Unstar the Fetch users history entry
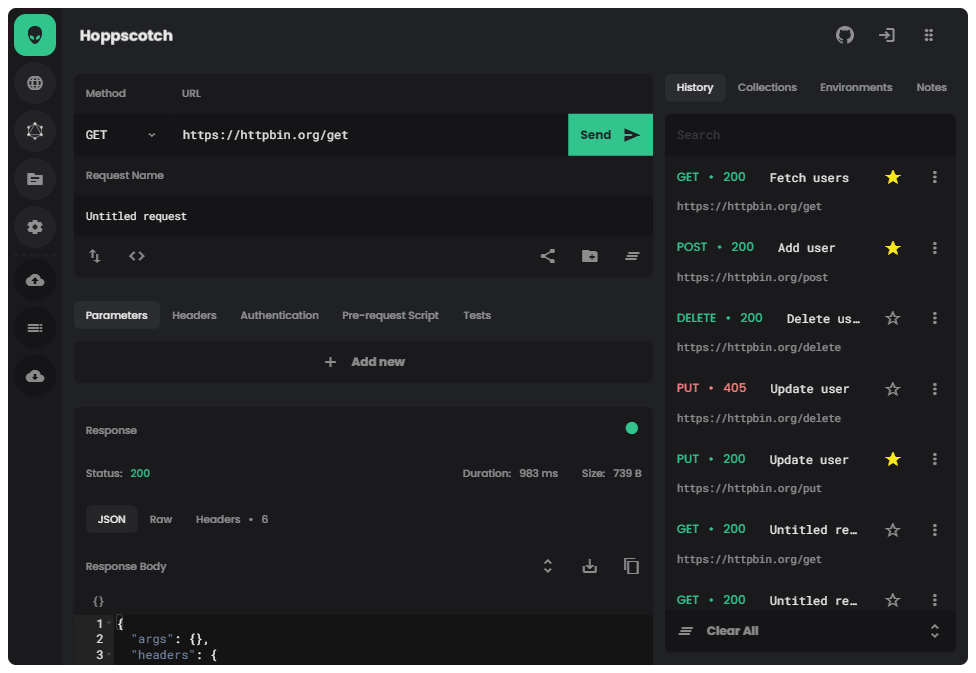 [x=893, y=177]
